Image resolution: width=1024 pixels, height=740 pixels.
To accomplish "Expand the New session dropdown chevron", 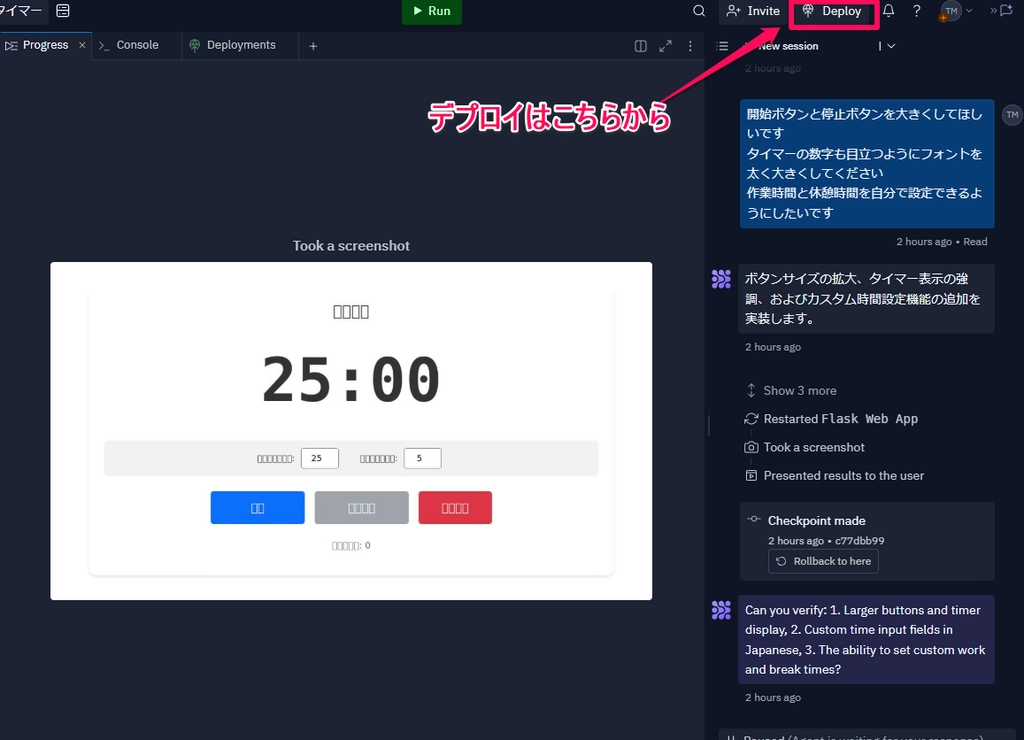I will [891, 46].
